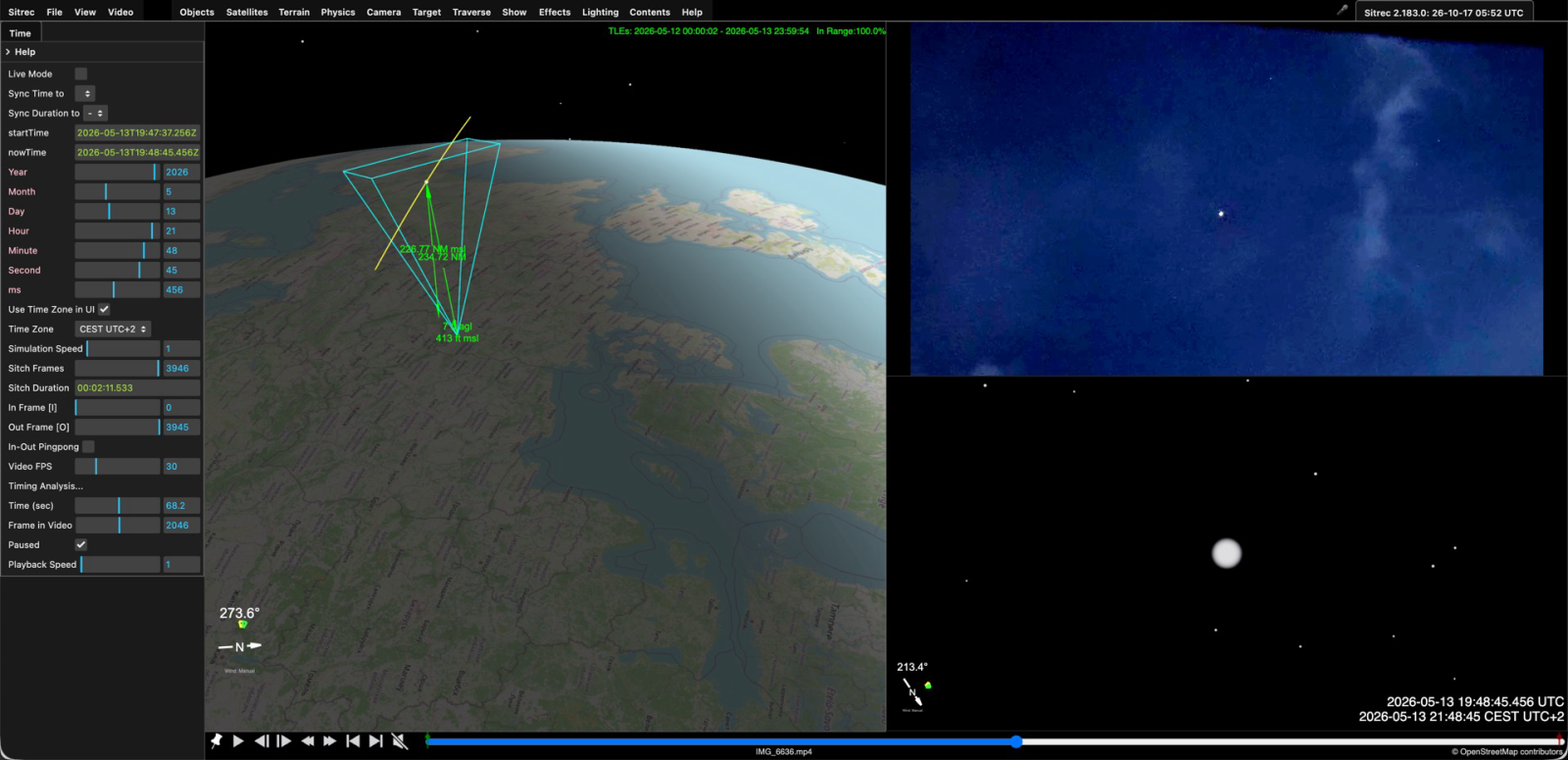The image size is (1568, 760).
Task: Click the compass N arrow in the globe view
Action: tap(240, 646)
